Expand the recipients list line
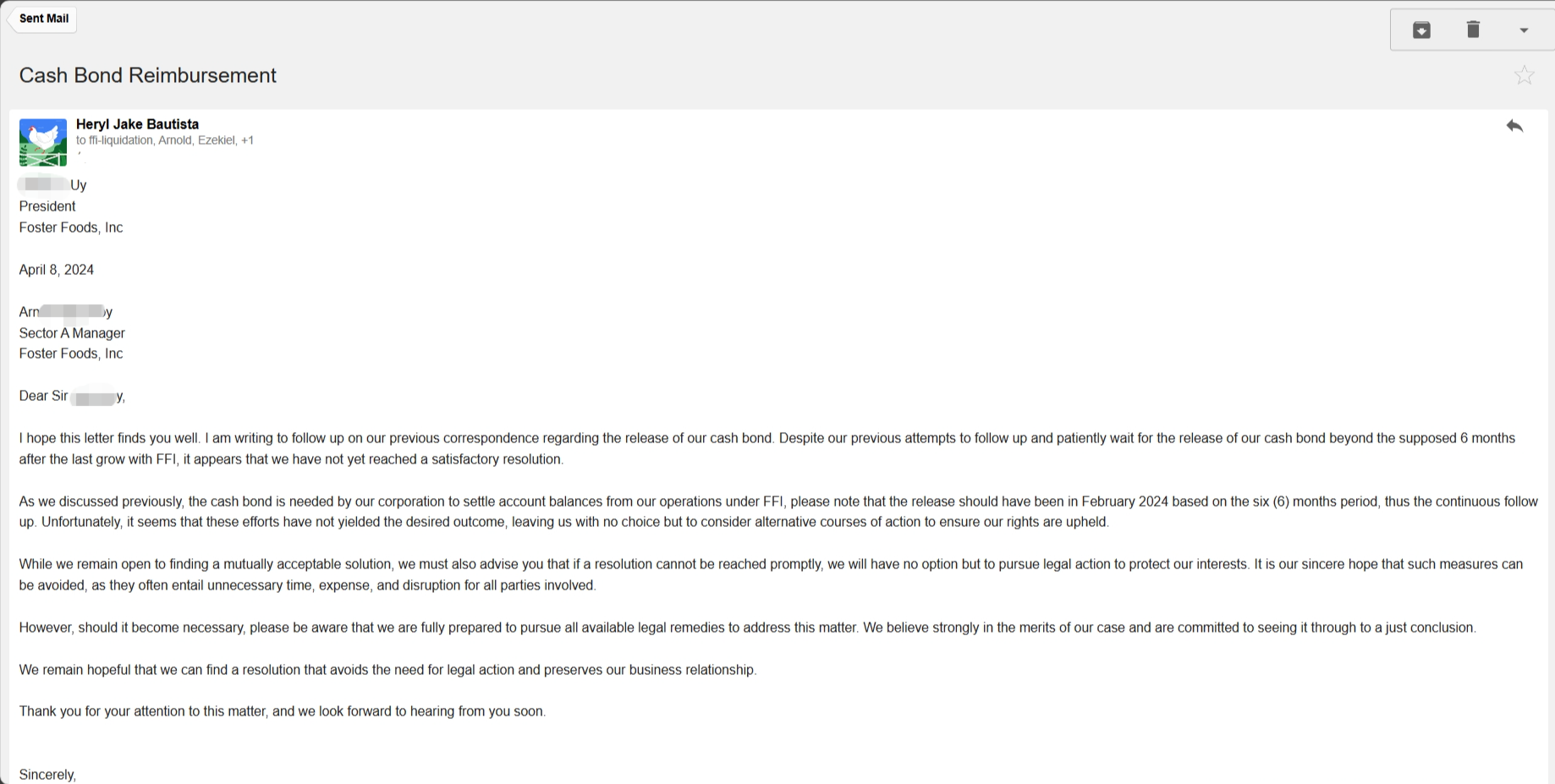 pyautogui.click(x=165, y=140)
